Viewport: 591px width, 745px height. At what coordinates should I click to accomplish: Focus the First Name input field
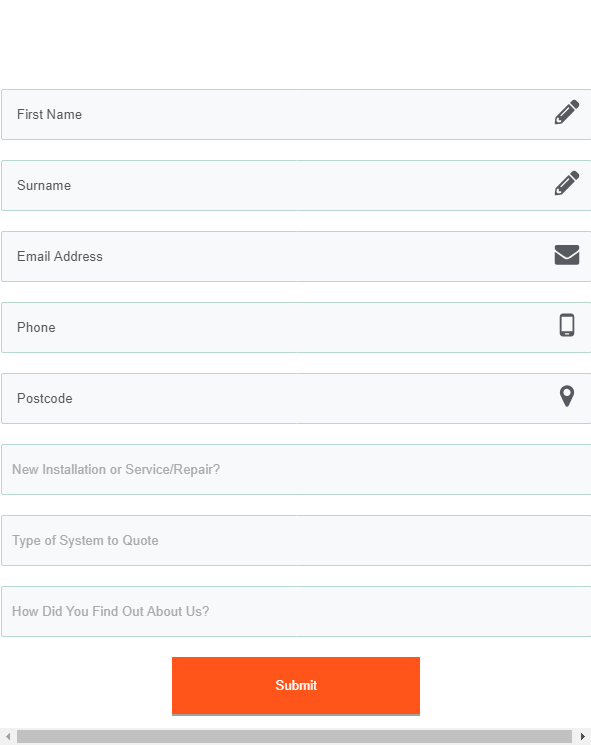(x=296, y=115)
